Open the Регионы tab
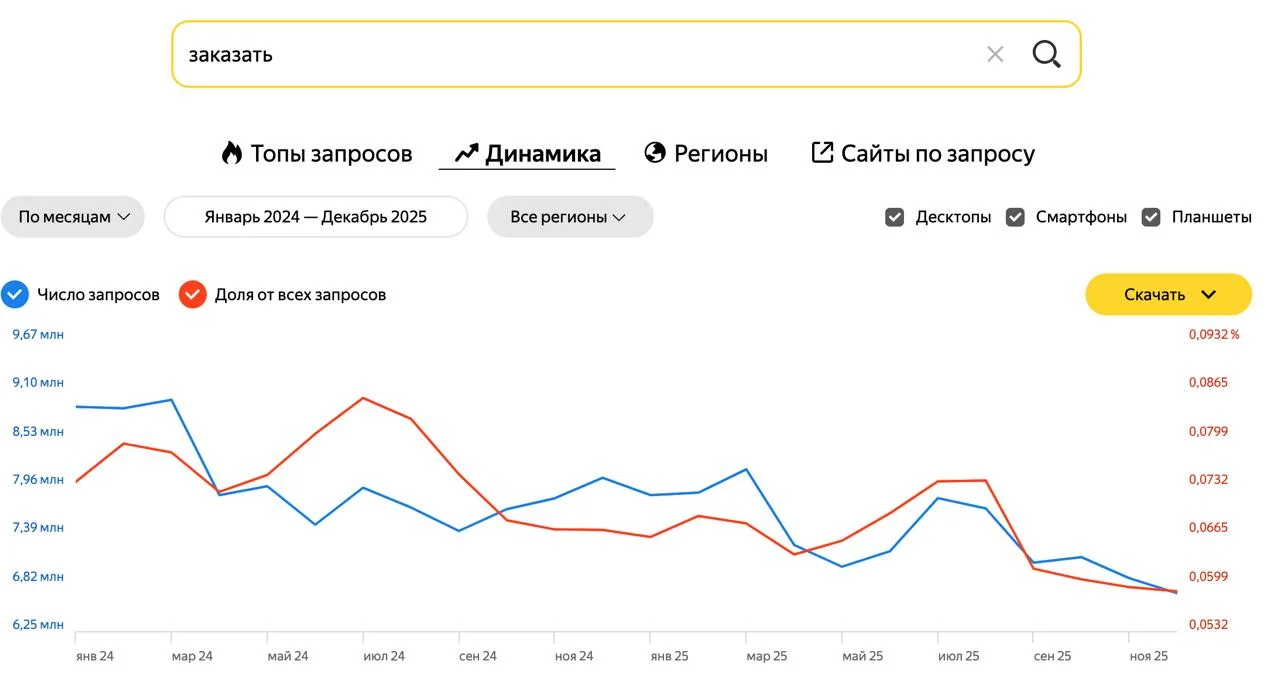Viewport: 1280px width, 680px height. click(x=720, y=154)
